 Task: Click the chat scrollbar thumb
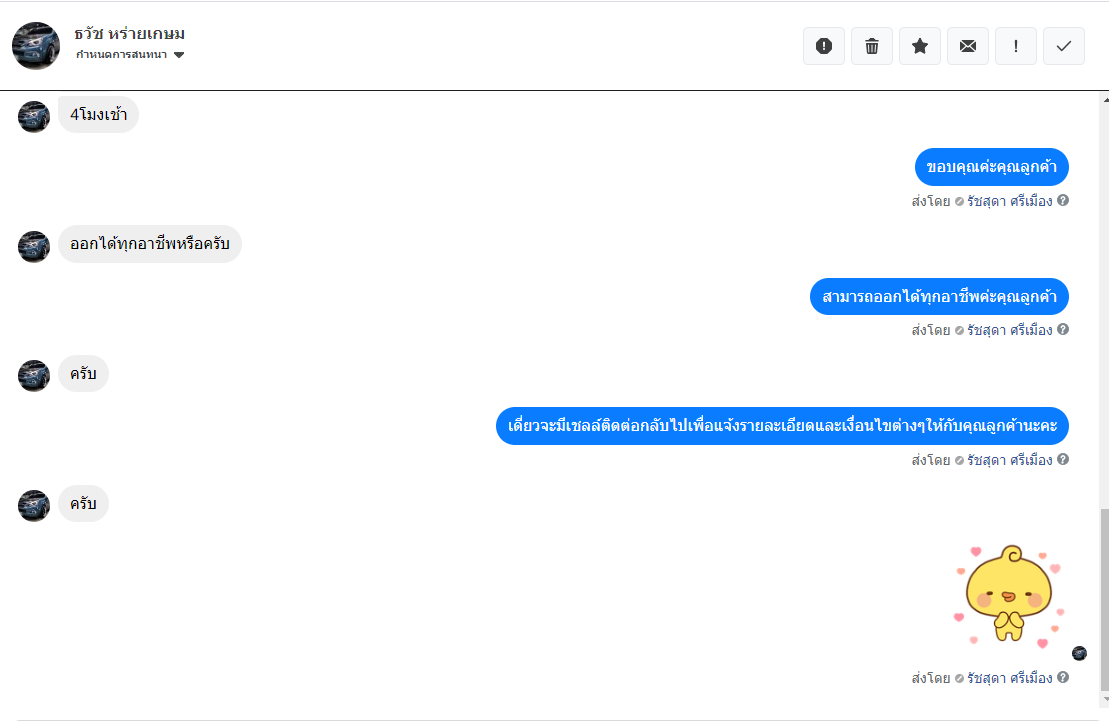pos(1104,600)
